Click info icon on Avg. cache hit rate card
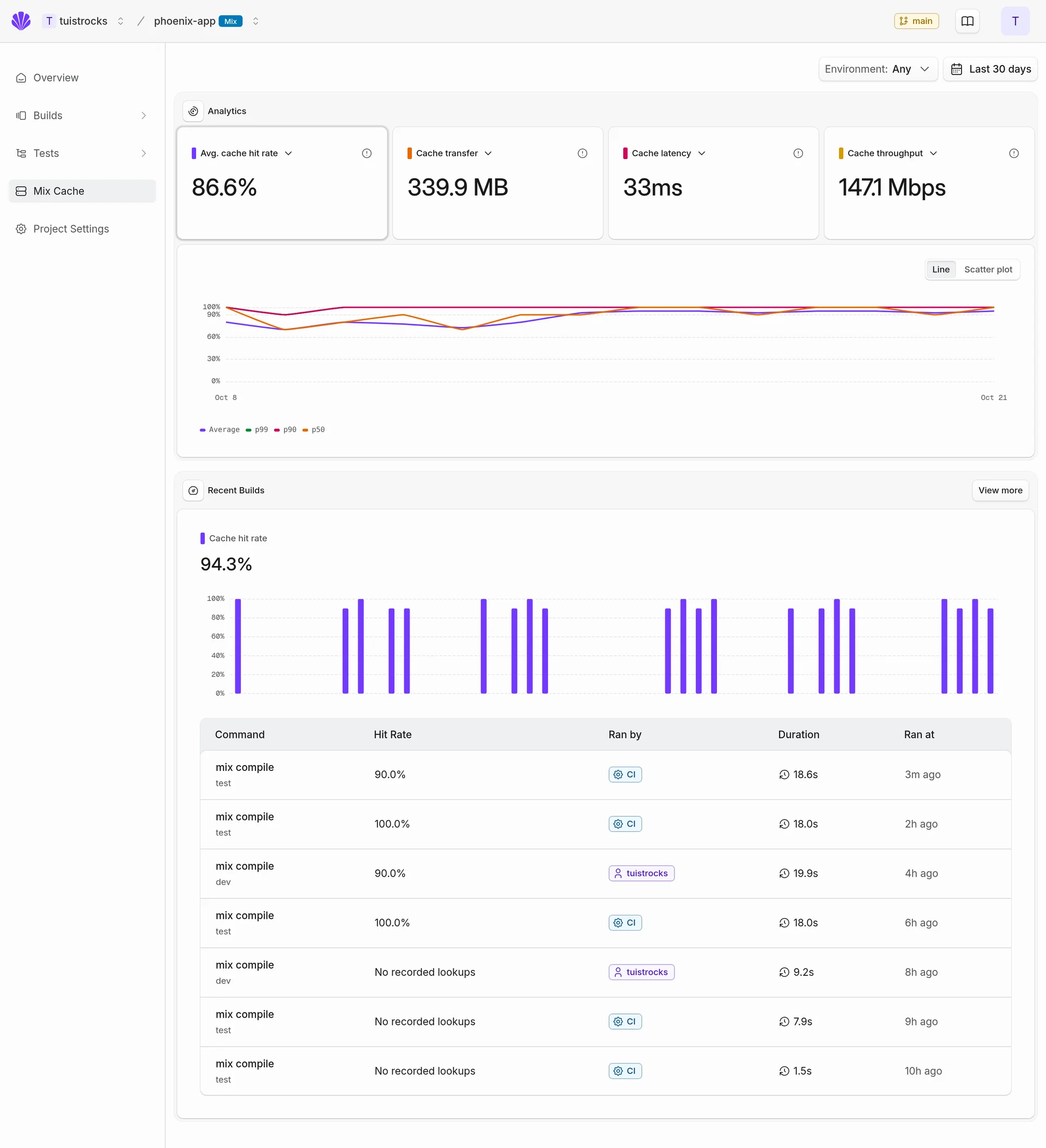This screenshot has width=1046, height=1148. (x=367, y=153)
